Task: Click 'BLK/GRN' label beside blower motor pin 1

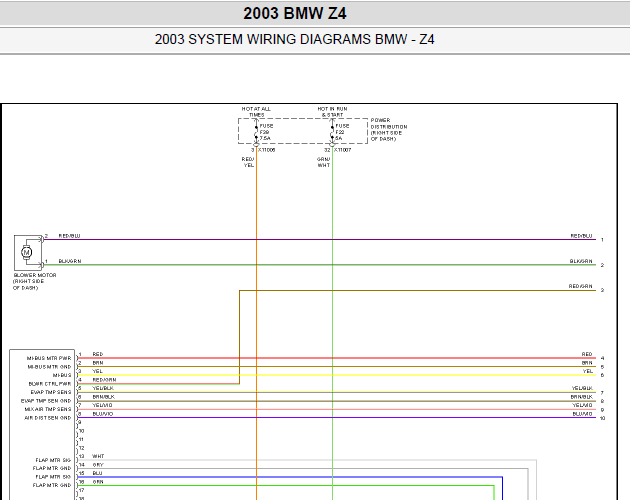Action: [x=70, y=261]
